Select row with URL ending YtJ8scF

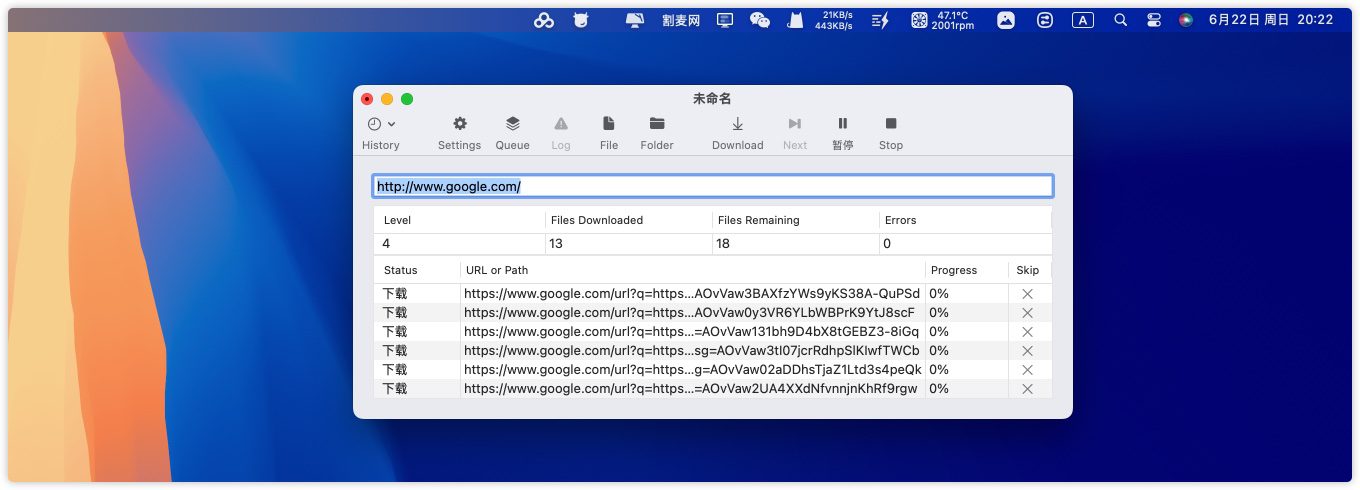point(712,313)
